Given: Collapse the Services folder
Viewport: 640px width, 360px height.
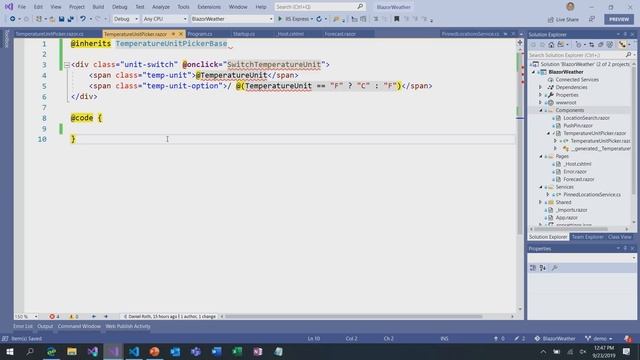Looking at the screenshot, I should 540,187.
